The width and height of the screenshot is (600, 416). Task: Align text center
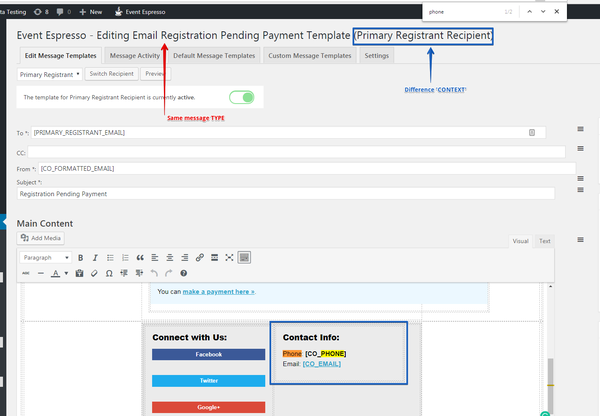pos(170,258)
